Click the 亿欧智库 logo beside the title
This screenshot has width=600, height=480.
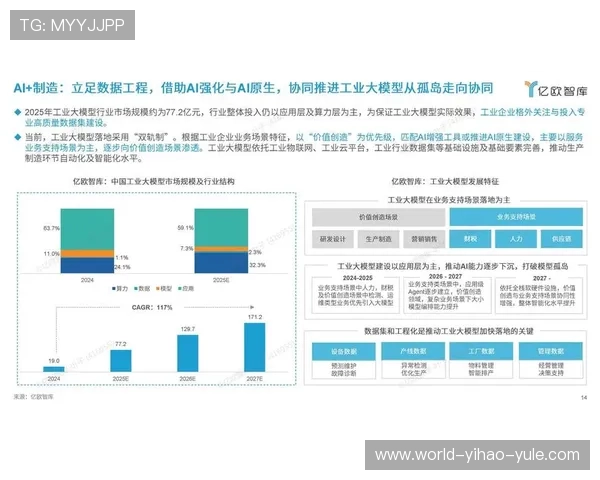(556, 89)
